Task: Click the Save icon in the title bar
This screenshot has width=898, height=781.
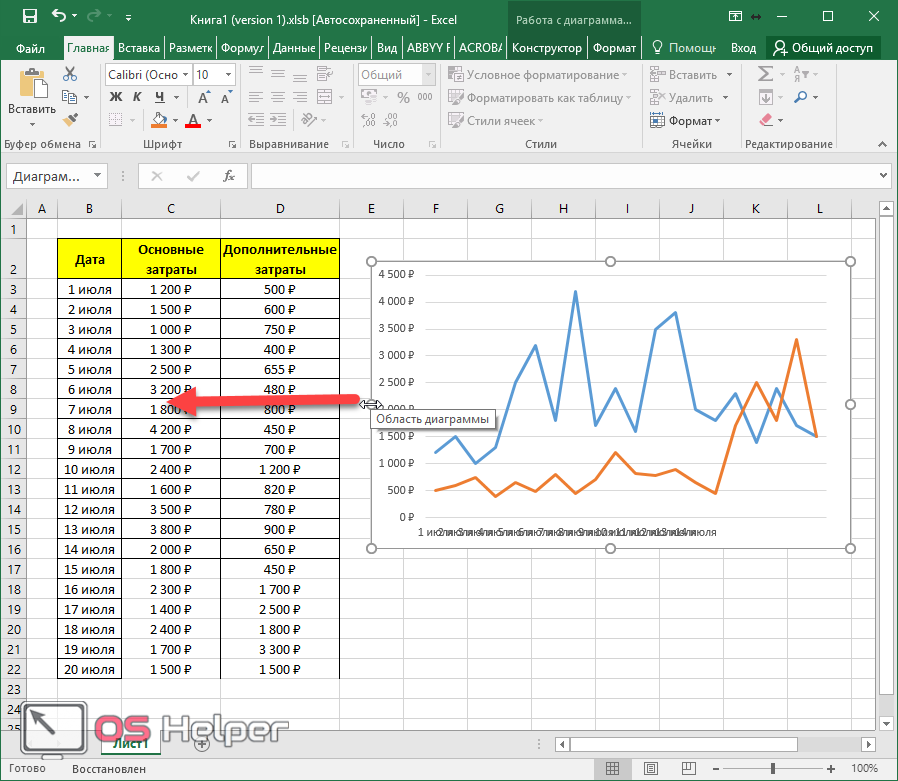Action: [29, 17]
